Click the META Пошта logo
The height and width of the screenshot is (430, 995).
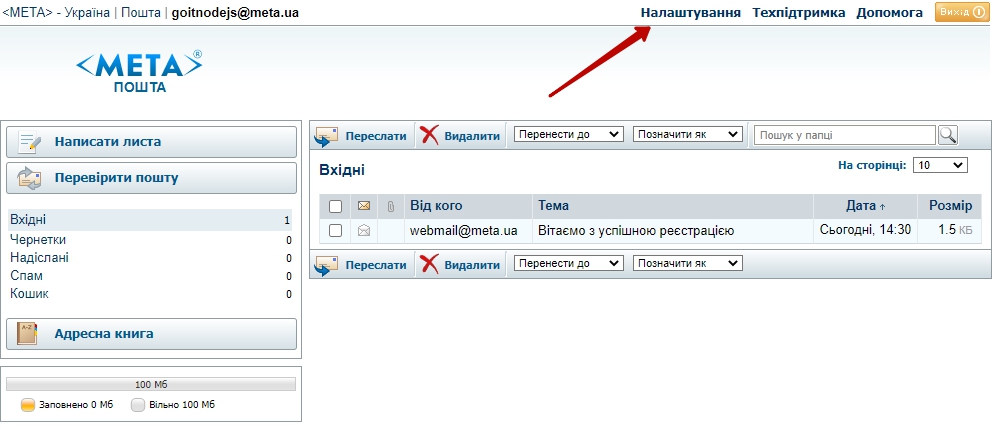[x=140, y=72]
